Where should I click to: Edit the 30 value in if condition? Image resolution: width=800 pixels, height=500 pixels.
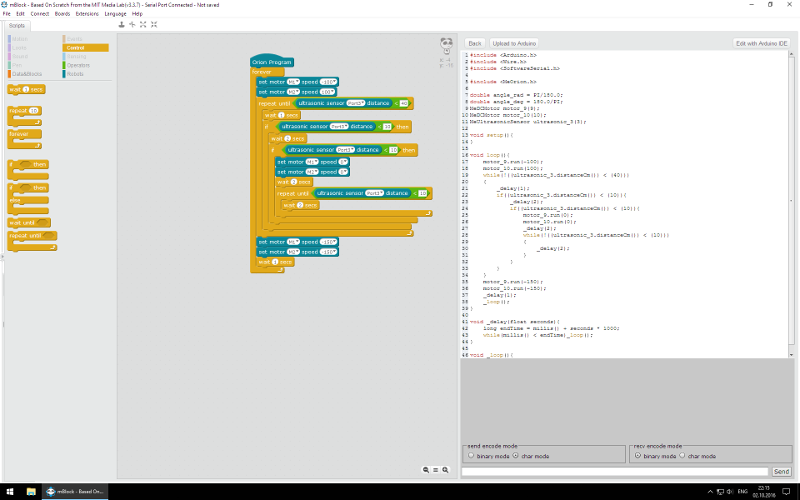(387, 127)
